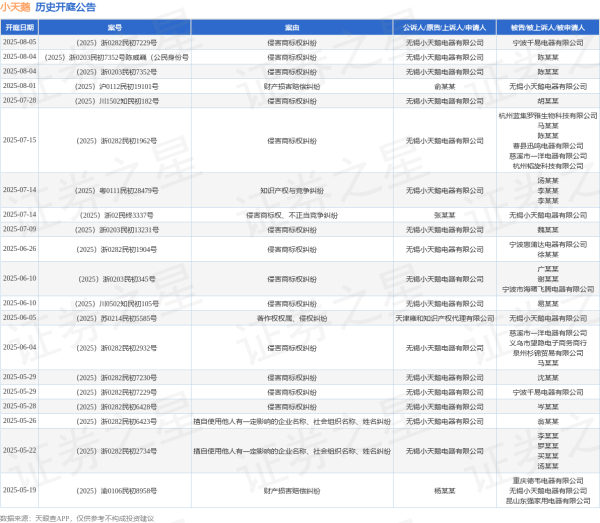Click the 2025-06-26 hearing date cell
Image resolution: width=600 pixels, height=523 pixels.
pos(18,248)
